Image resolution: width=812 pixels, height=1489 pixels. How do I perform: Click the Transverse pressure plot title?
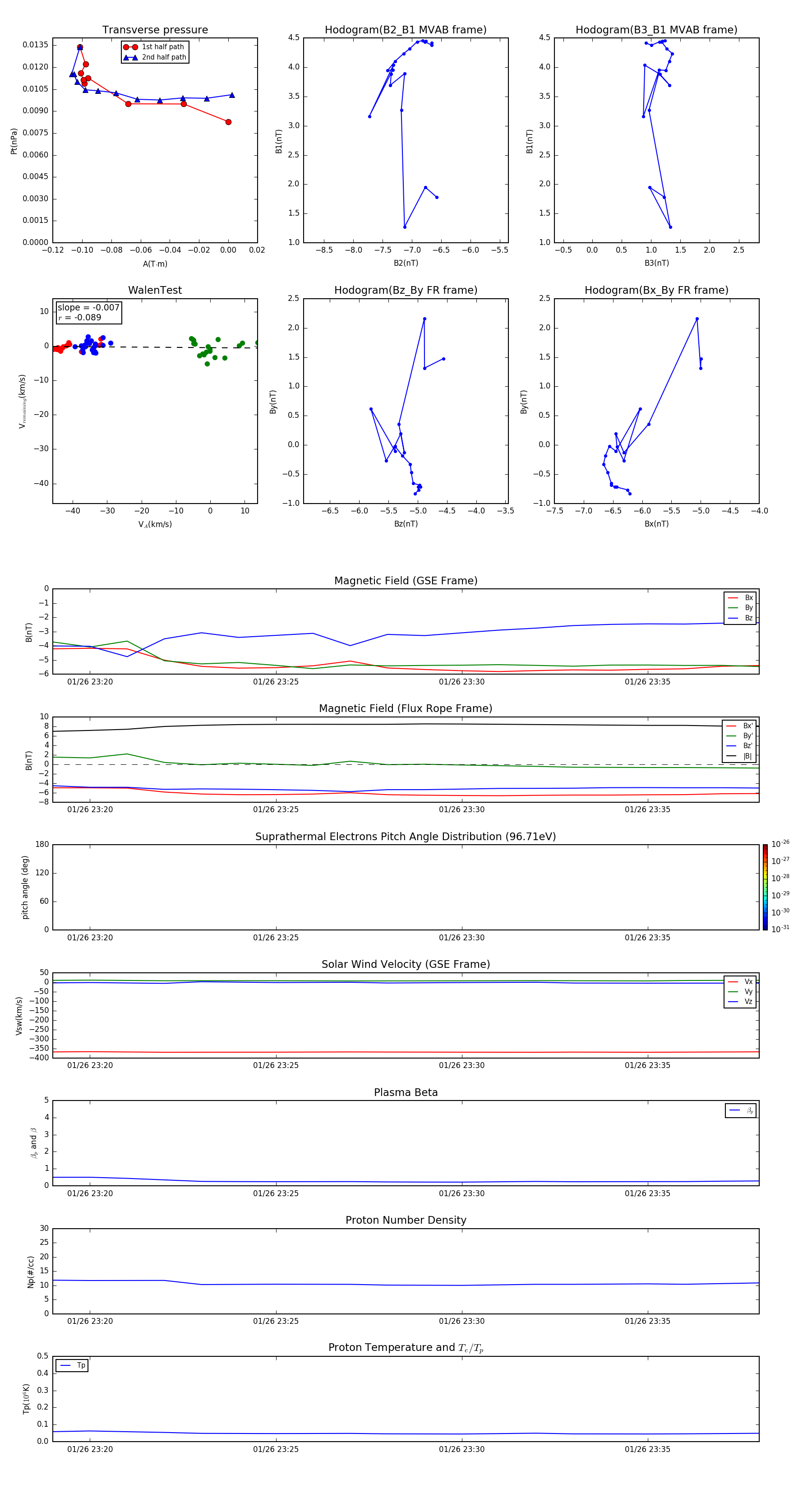tap(155, 30)
